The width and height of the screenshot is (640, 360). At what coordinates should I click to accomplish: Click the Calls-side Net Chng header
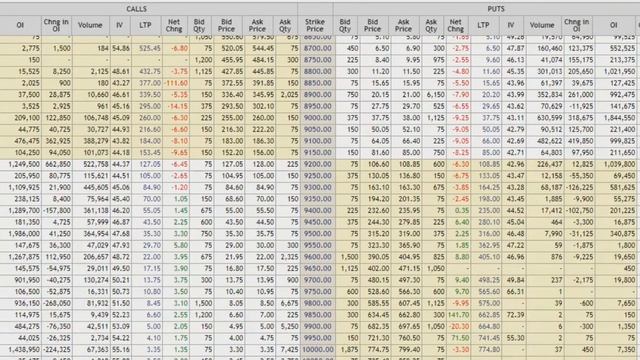click(174, 25)
